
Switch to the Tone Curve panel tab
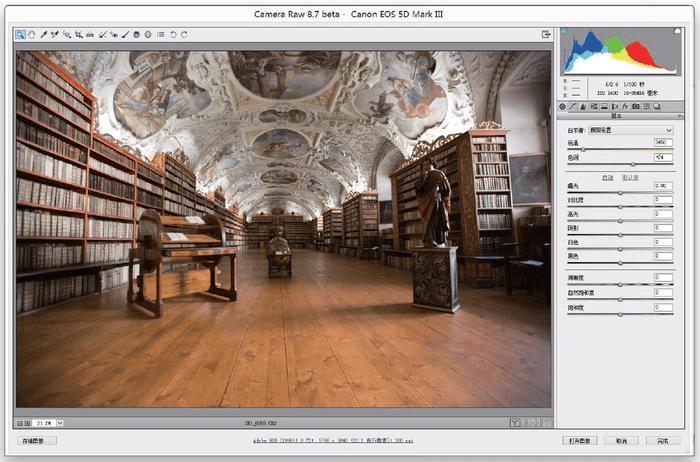tap(575, 106)
